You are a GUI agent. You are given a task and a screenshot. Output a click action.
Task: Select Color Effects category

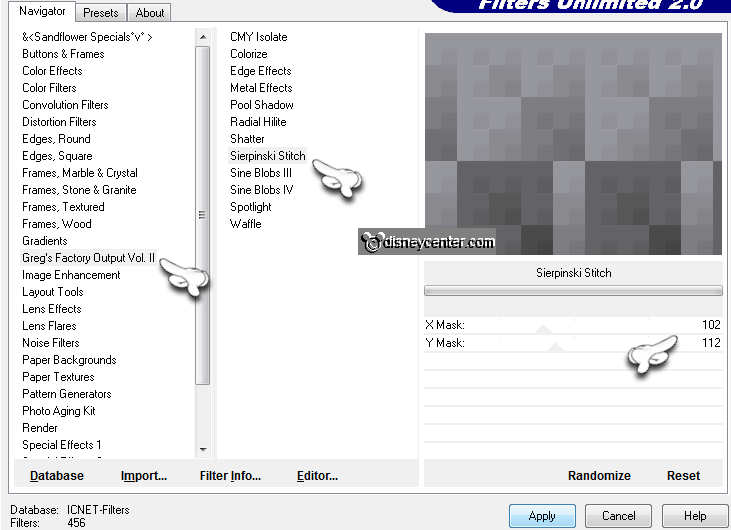52,71
